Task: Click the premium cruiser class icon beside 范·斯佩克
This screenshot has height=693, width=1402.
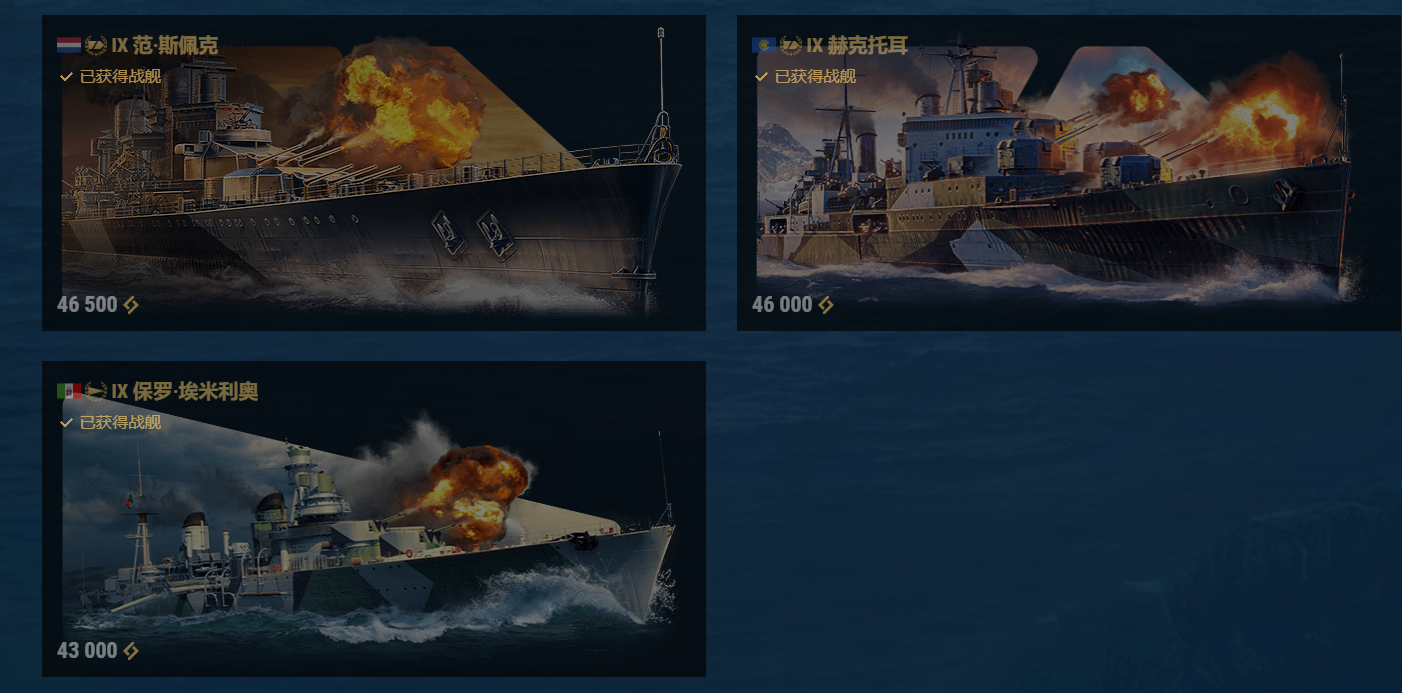Action: tap(96, 45)
